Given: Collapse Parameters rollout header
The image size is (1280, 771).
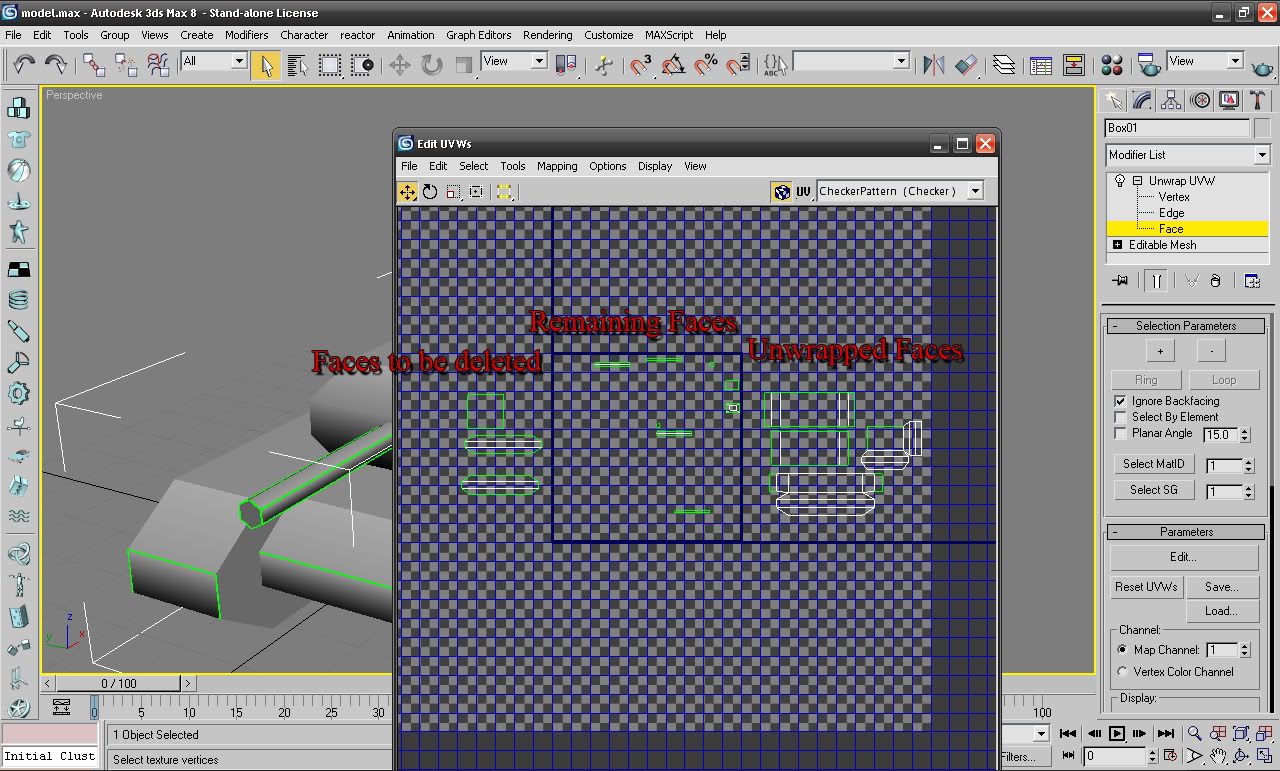Looking at the screenshot, I should click(1186, 532).
